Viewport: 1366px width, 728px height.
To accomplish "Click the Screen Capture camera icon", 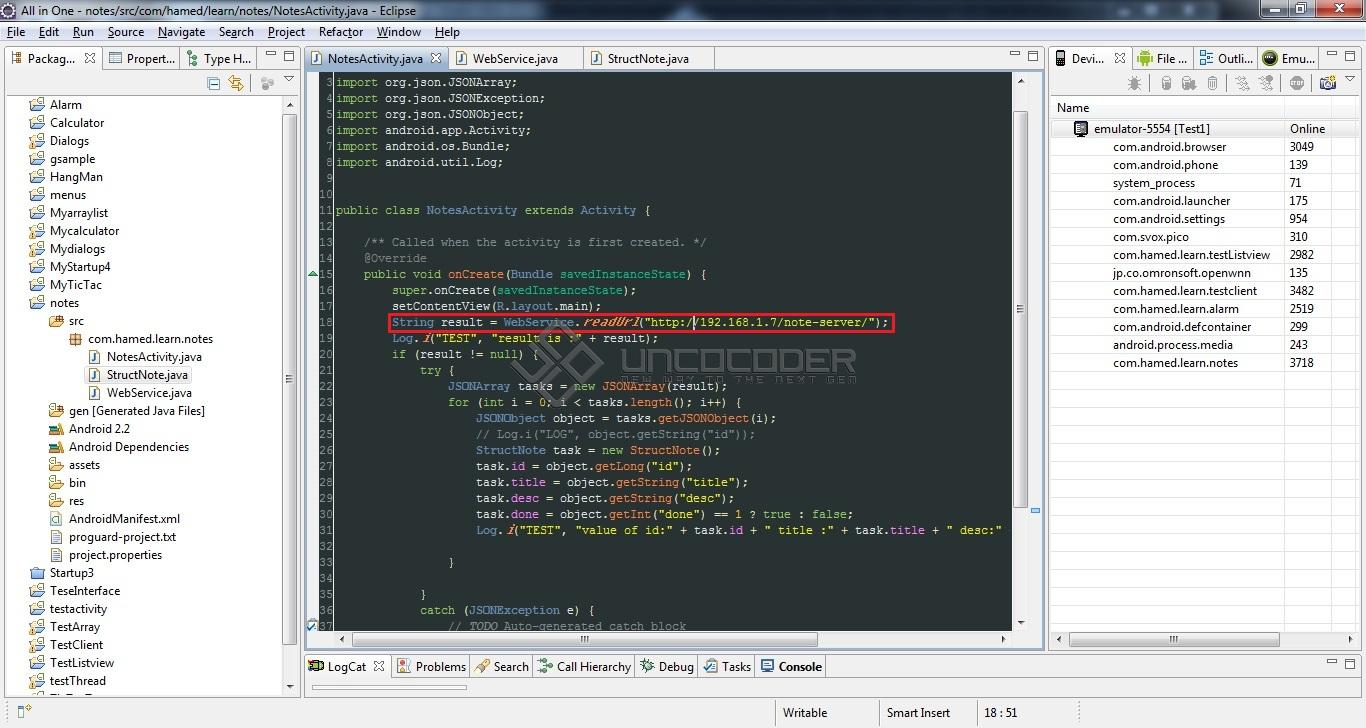I will coord(1328,84).
